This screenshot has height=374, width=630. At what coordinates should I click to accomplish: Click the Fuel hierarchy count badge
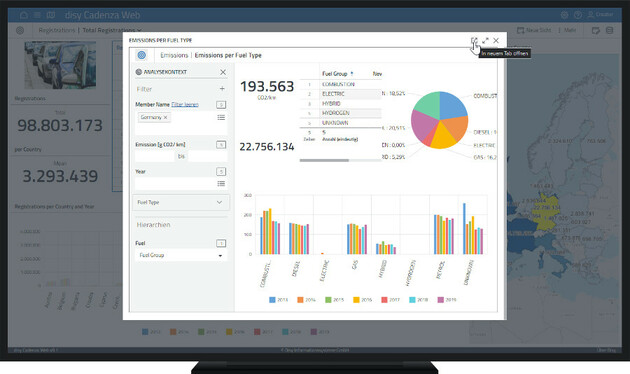pos(221,243)
